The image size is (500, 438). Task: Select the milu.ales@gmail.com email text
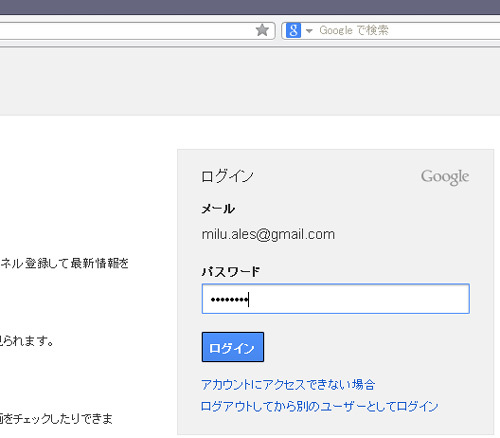point(268,234)
